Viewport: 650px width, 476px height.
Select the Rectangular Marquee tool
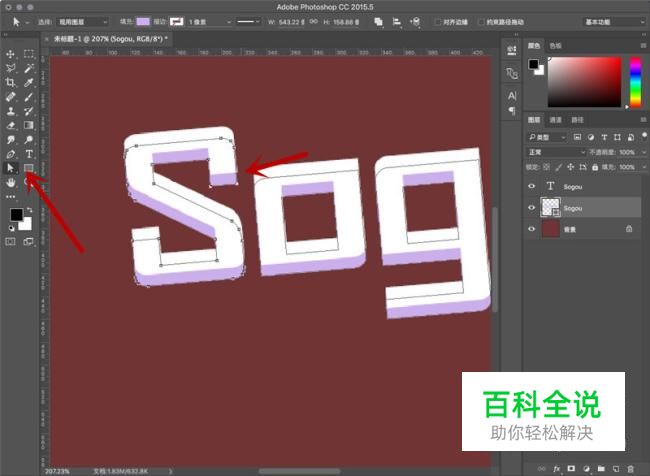coord(30,54)
